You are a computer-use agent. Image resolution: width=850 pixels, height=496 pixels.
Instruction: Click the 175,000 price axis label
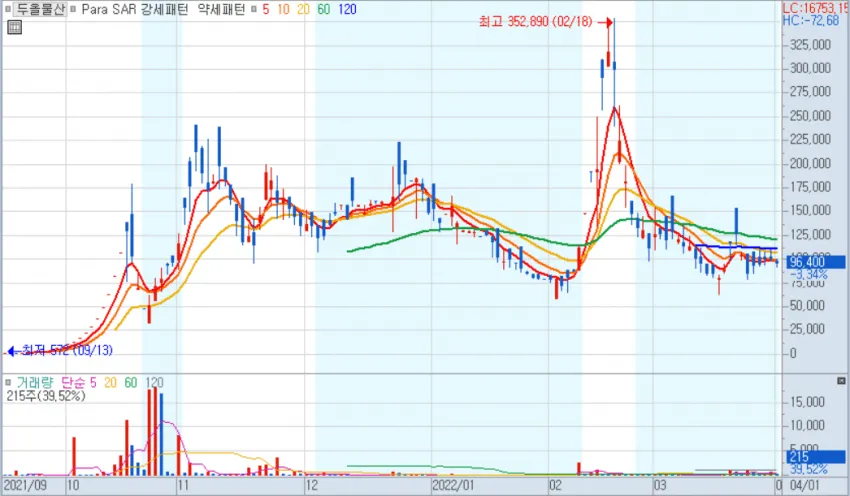[x=810, y=187]
